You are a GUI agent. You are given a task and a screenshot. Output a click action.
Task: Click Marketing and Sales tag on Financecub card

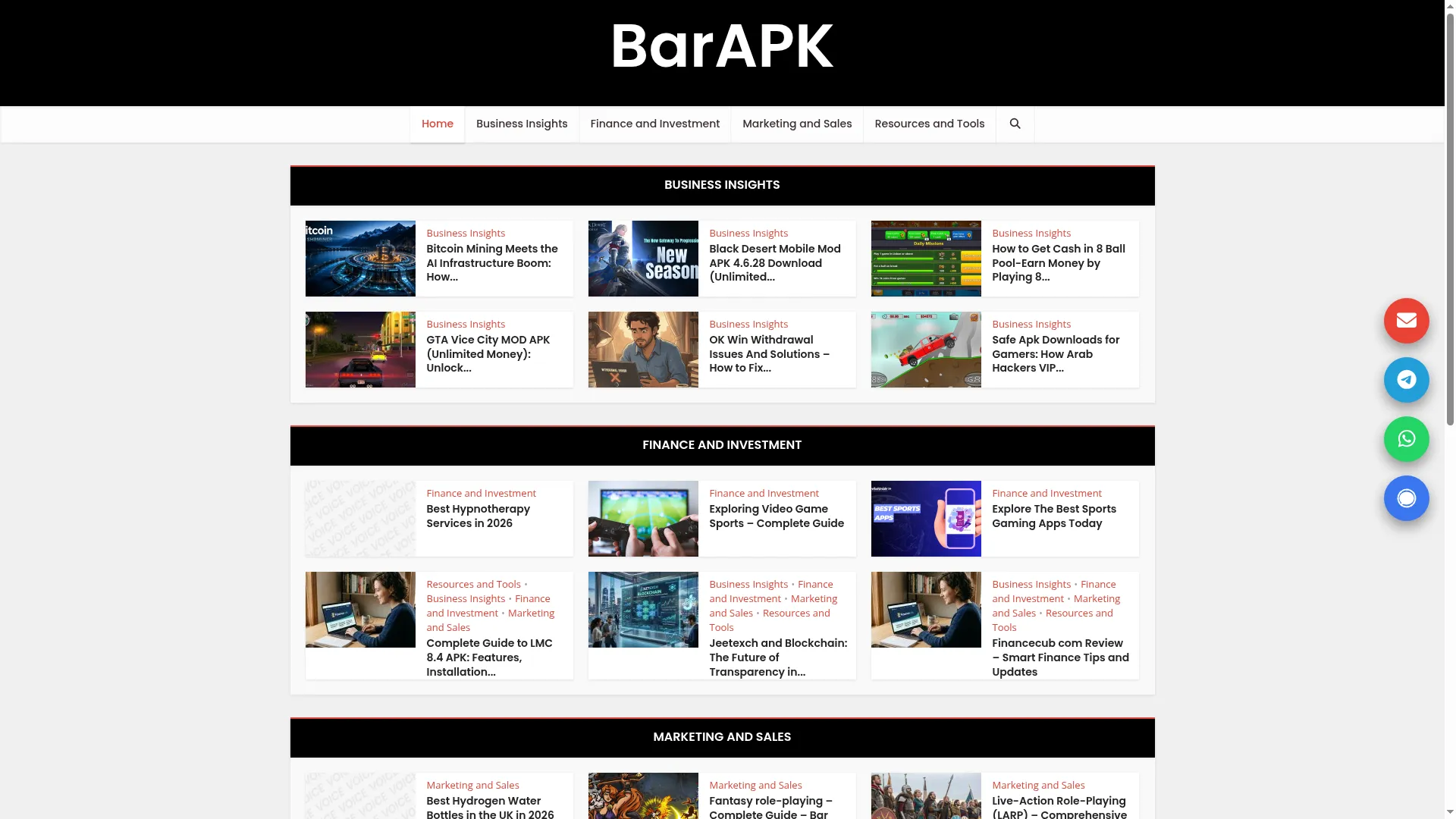pyautogui.click(x=1056, y=605)
